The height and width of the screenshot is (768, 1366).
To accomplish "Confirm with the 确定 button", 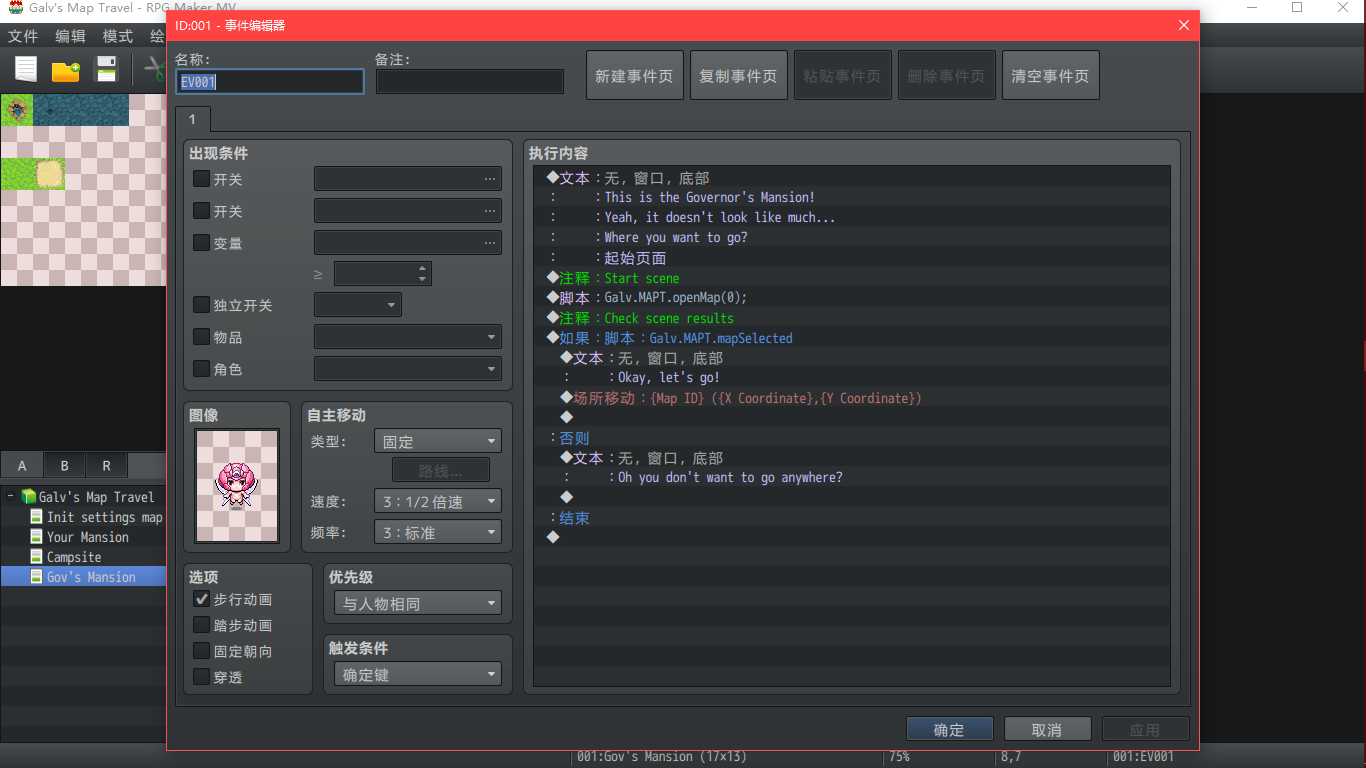I will [949, 730].
